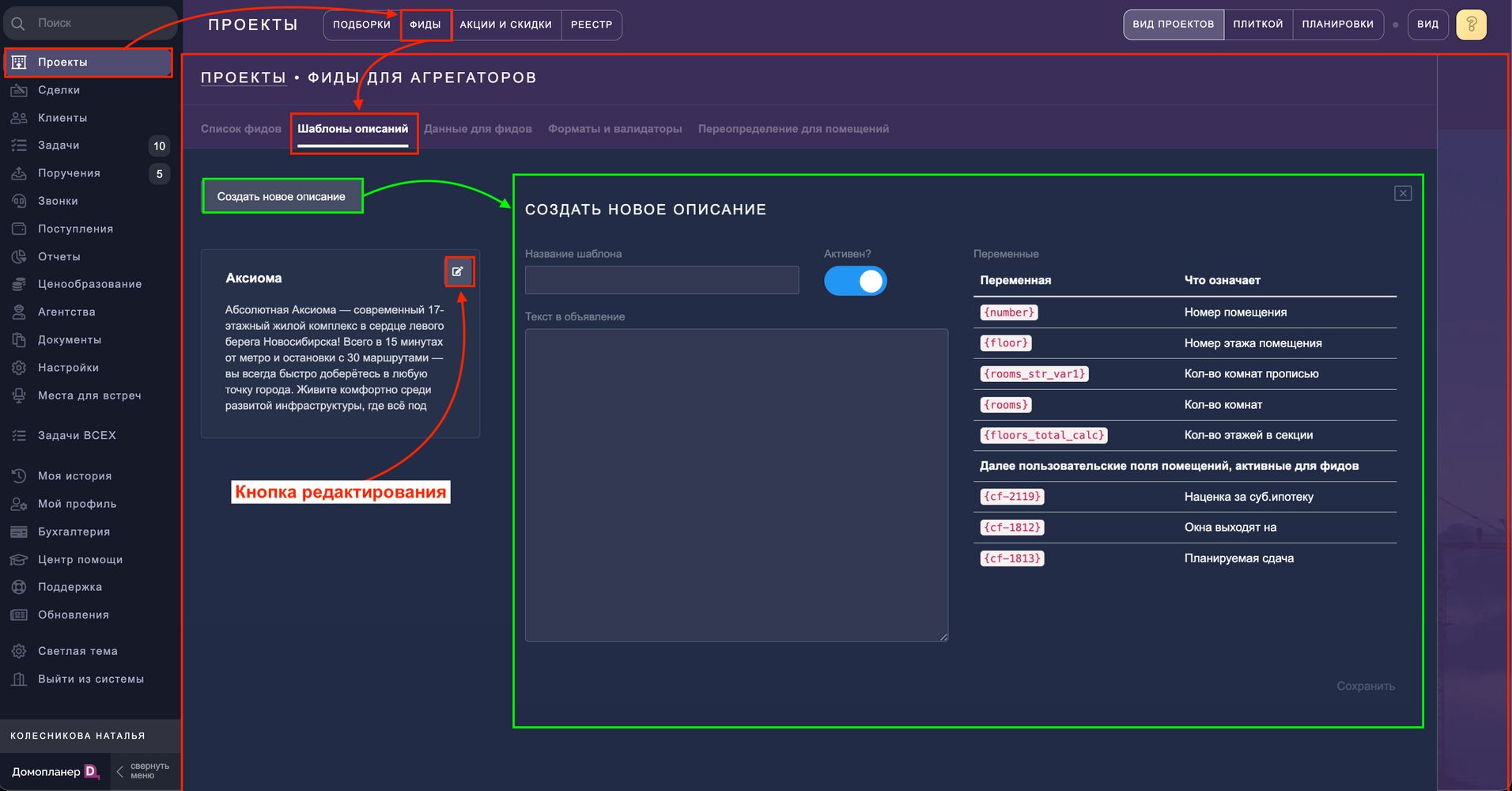This screenshot has height=791, width=1512.
Task: Click the Задачи list icon
Action: (19, 146)
